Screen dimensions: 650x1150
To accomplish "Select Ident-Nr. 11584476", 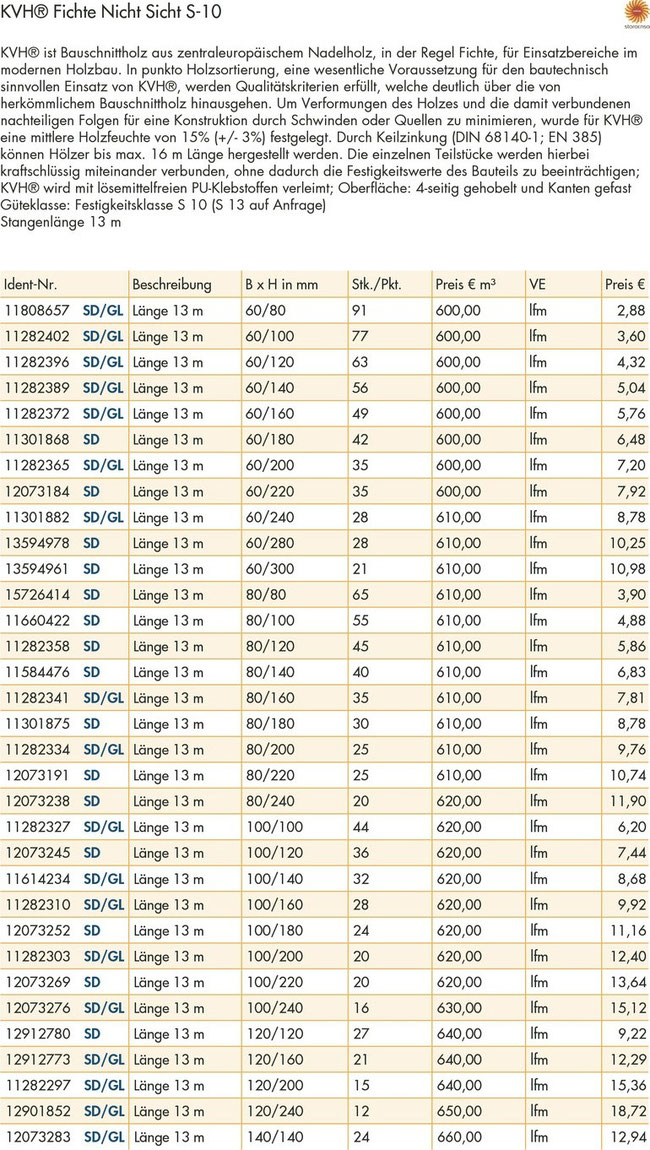I will click(x=37, y=672).
